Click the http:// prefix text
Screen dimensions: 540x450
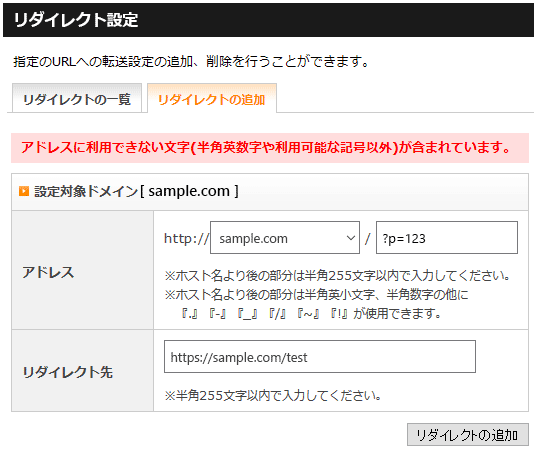(186, 238)
